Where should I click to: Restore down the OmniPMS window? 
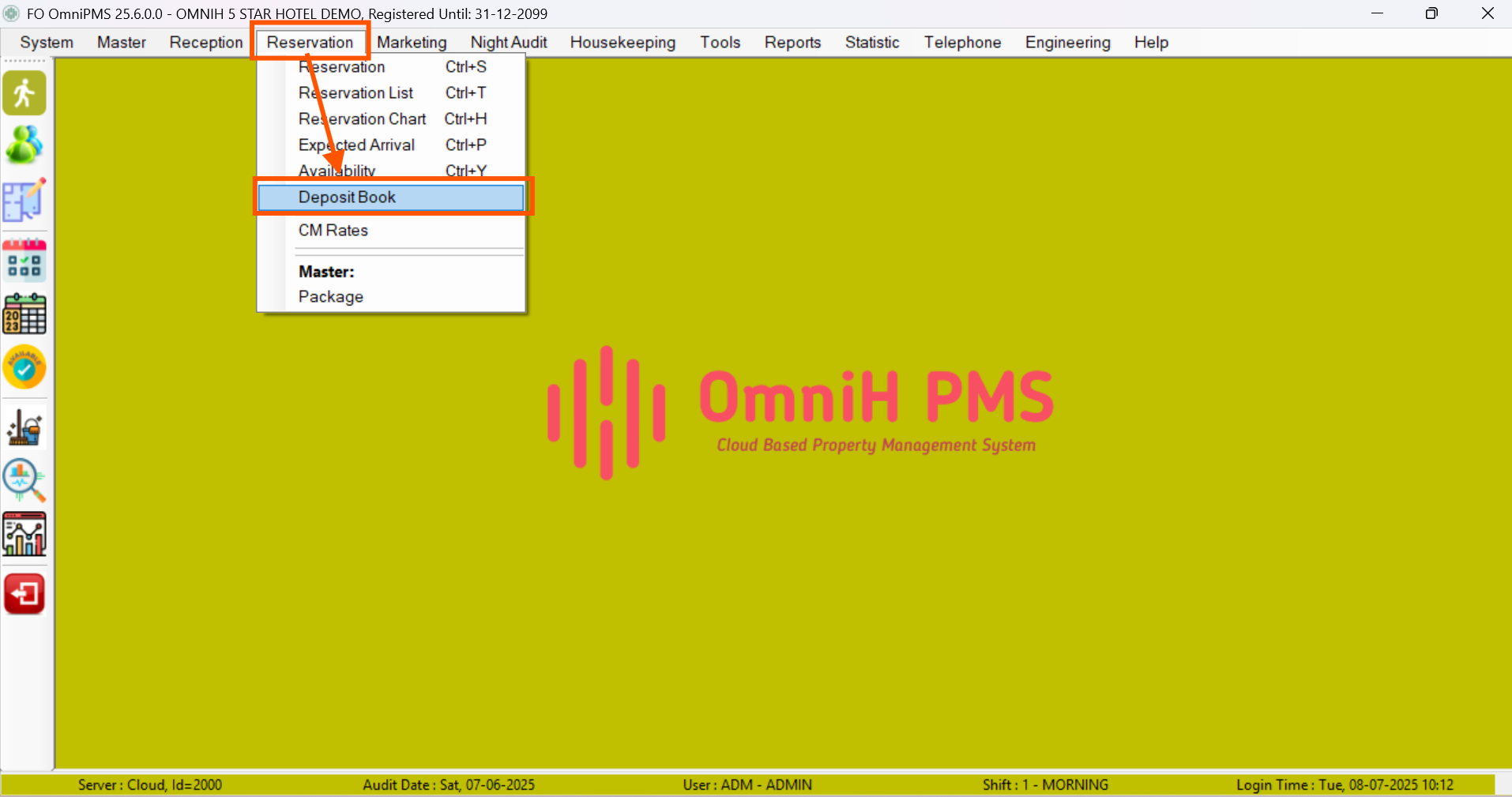tap(1431, 13)
